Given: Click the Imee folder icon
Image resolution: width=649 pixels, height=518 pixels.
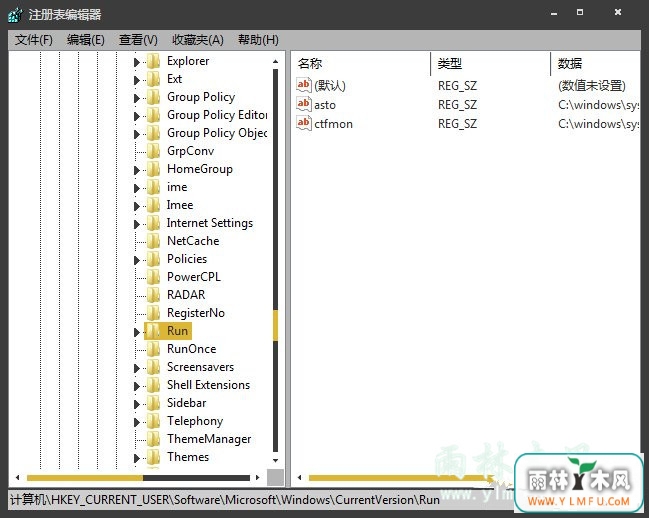Looking at the screenshot, I should click(154, 205).
